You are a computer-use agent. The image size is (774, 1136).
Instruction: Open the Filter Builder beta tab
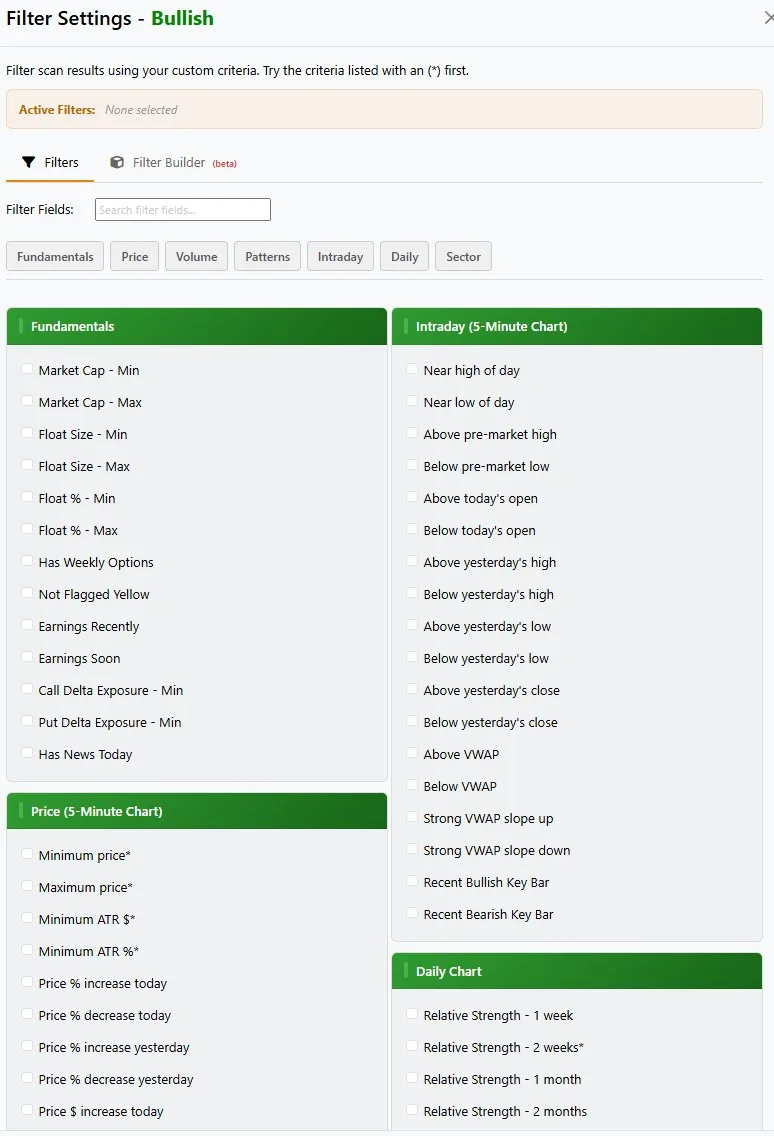tap(173, 162)
